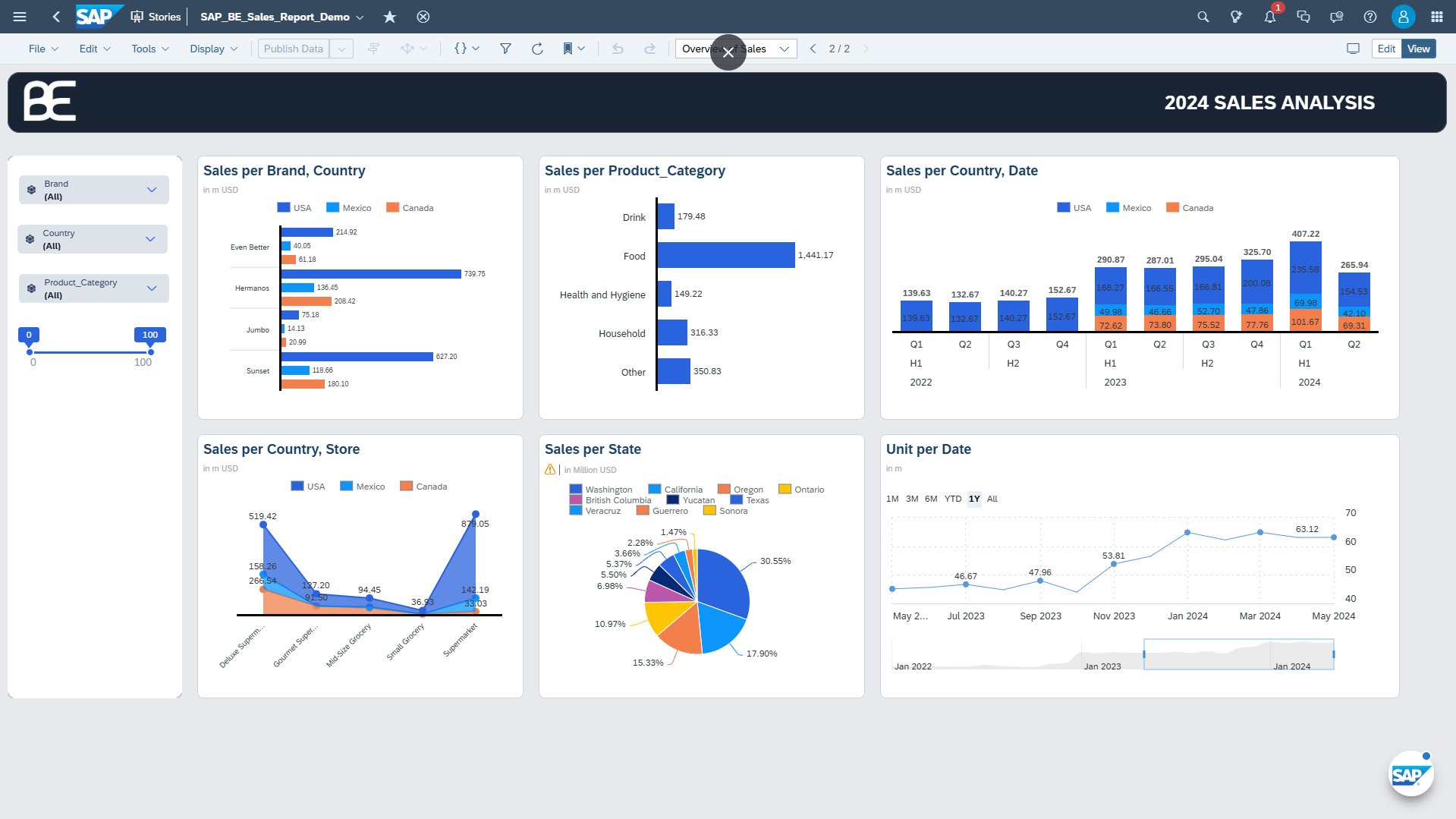The image size is (1456, 819).
Task: Open the discussions chat icon
Action: click(x=1303, y=17)
